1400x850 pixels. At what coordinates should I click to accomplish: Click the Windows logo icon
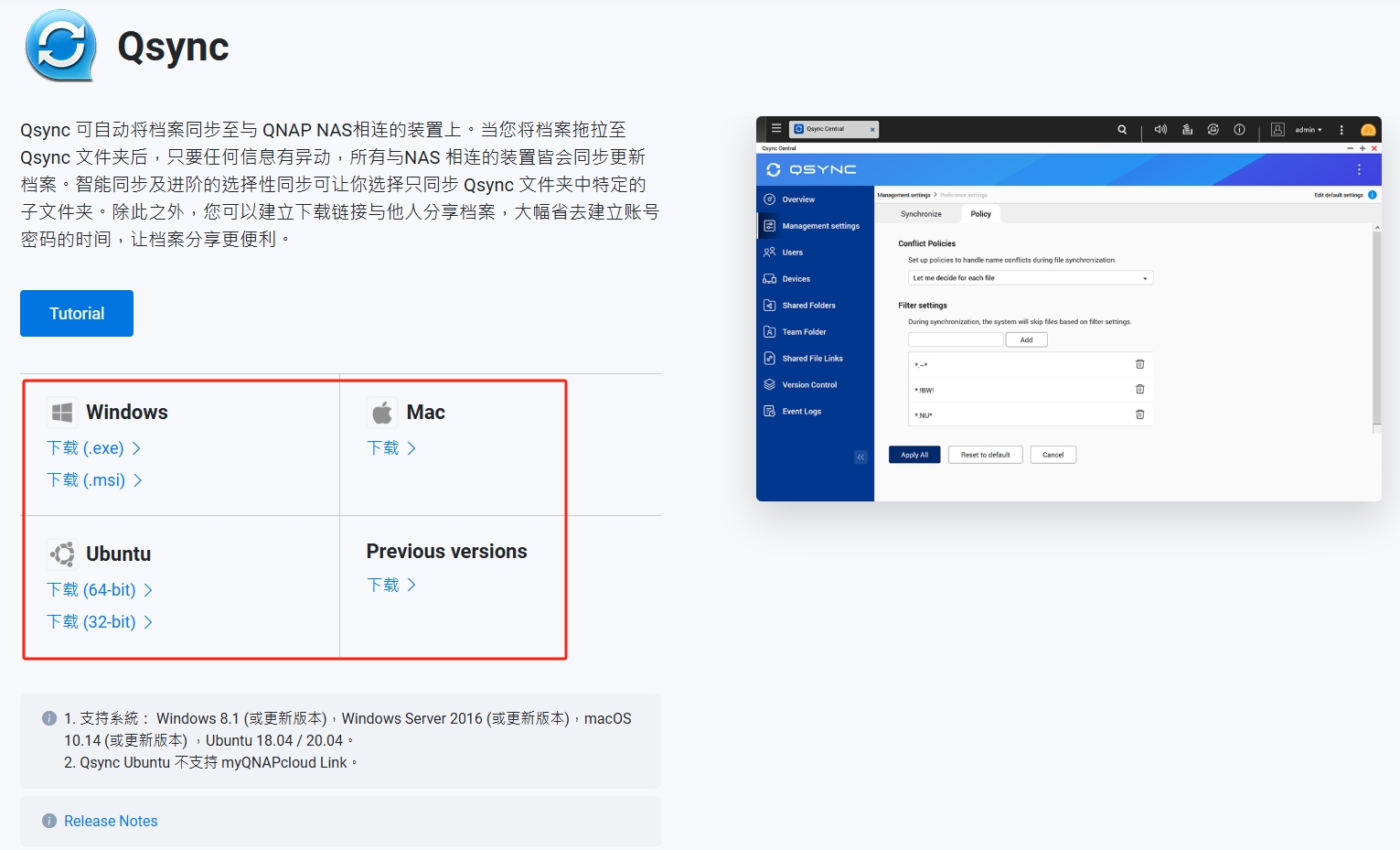click(62, 413)
